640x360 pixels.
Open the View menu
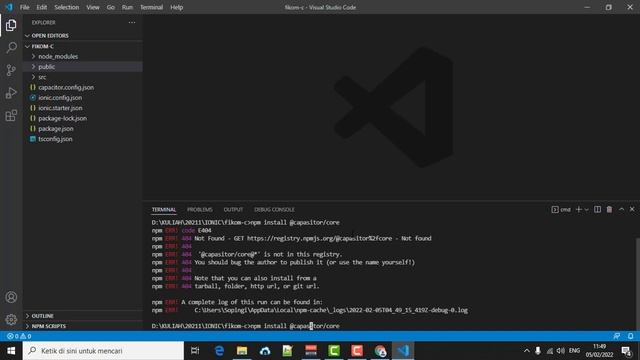(x=93, y=7)
